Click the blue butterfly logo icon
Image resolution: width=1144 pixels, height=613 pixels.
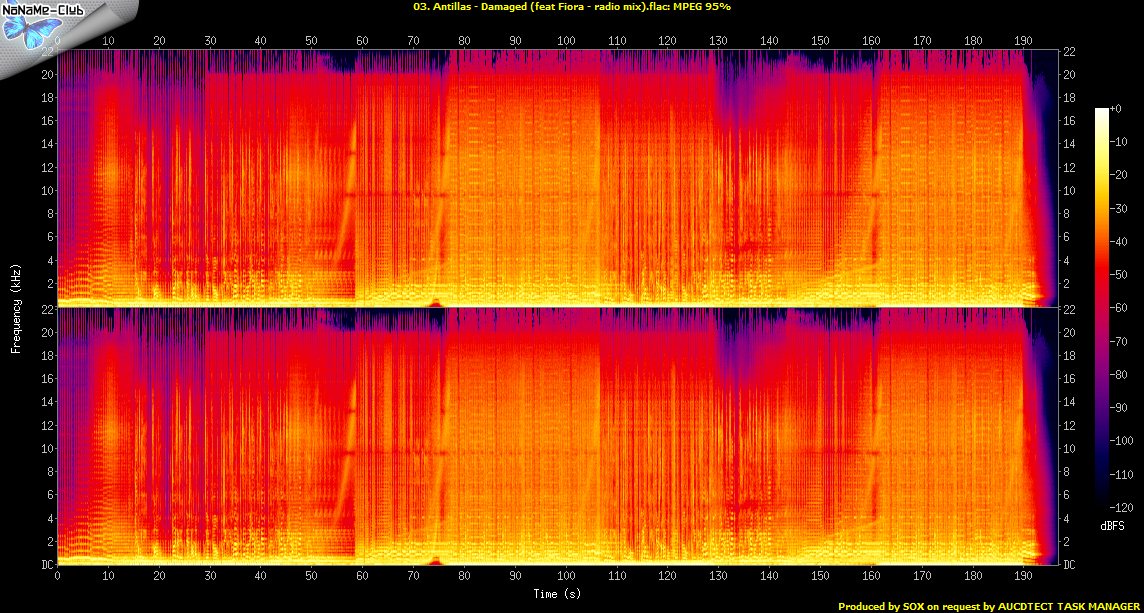pos(28,30)
